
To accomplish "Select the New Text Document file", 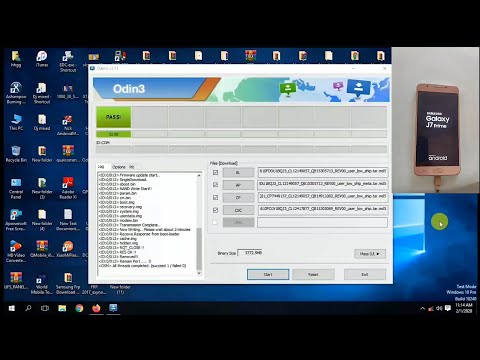I will (x=68, y=220).
